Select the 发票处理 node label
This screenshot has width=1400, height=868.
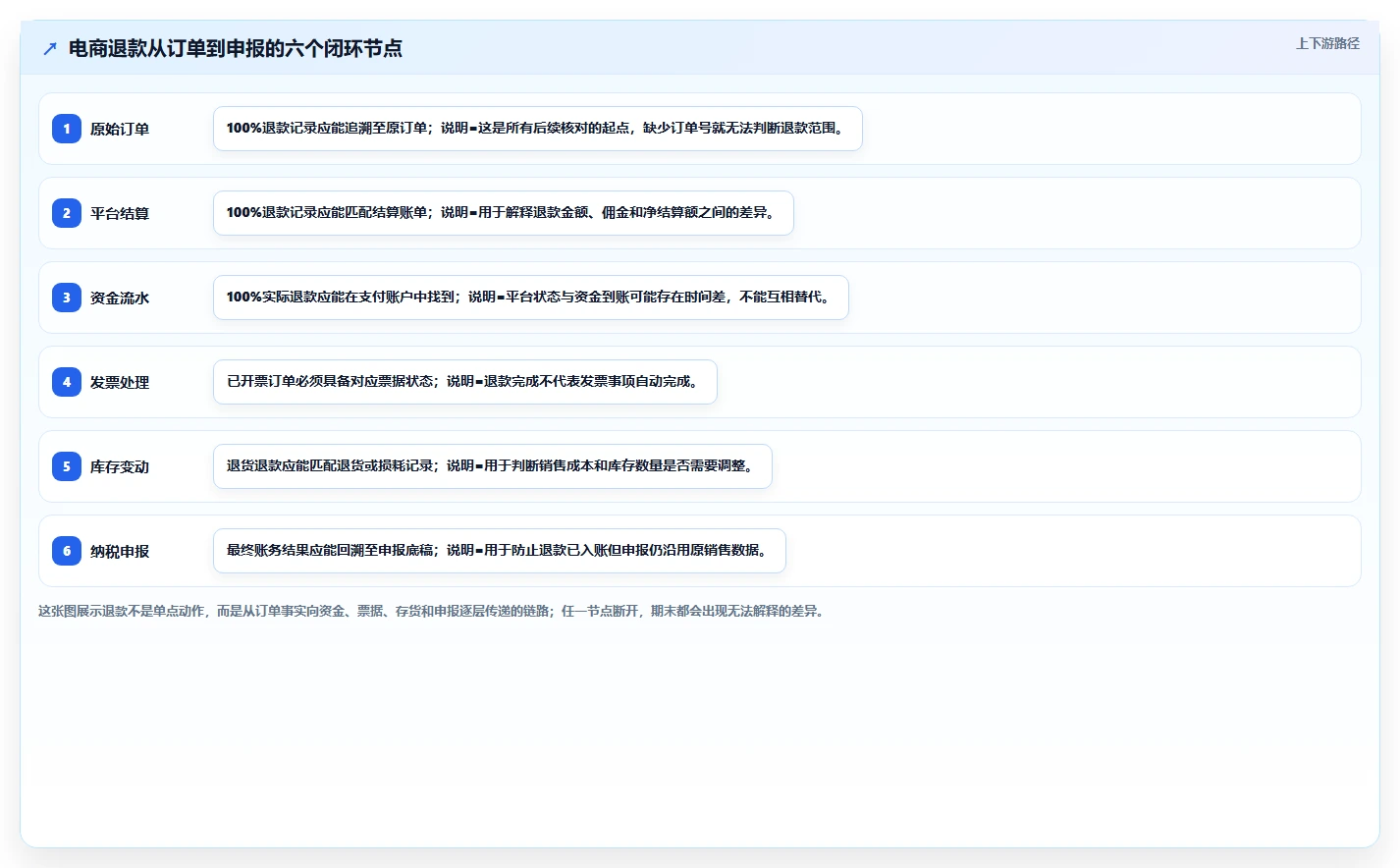tap(120, 382)
